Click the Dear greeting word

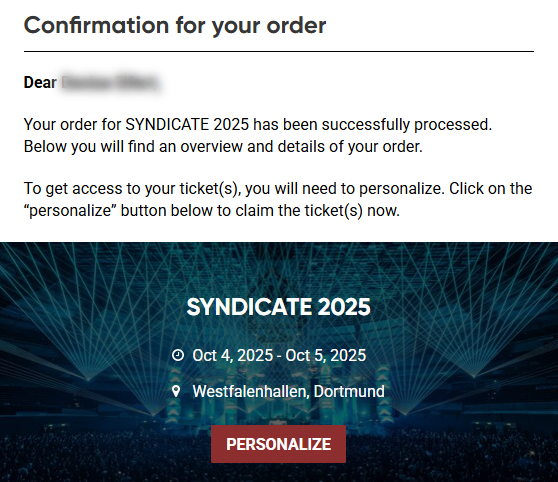click(x=40, y=83)
